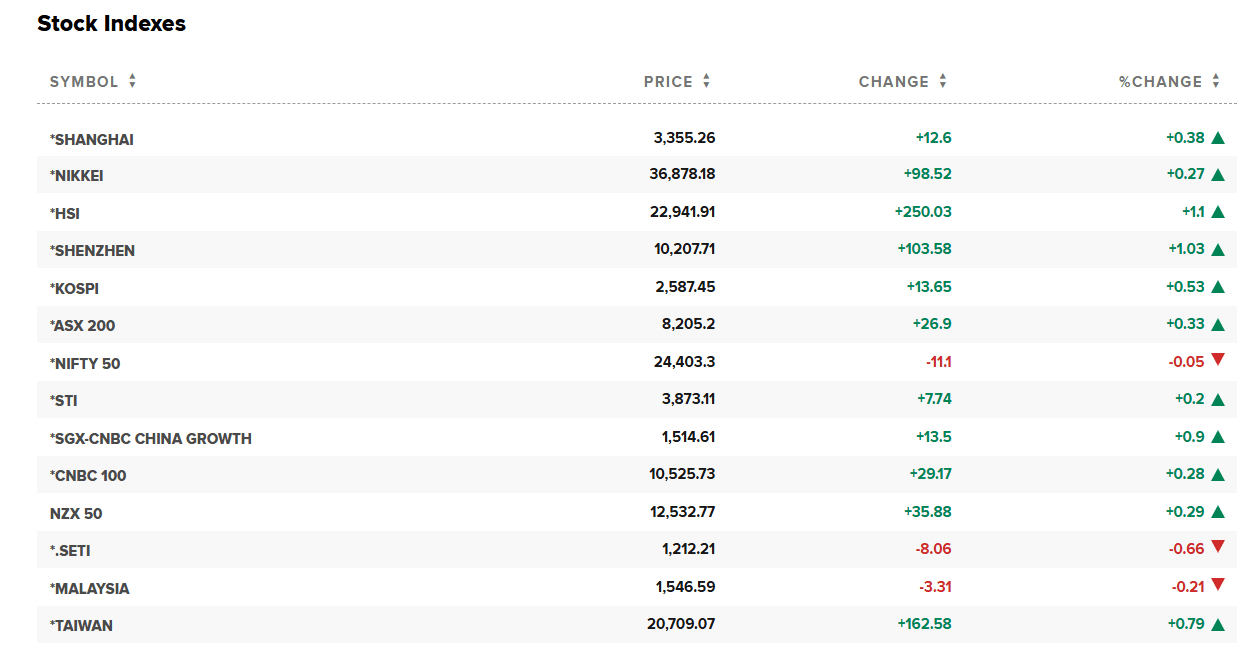Click the sort arrows beside CHANGE header
1253x652 pixels.
click(x=942, y=81)
